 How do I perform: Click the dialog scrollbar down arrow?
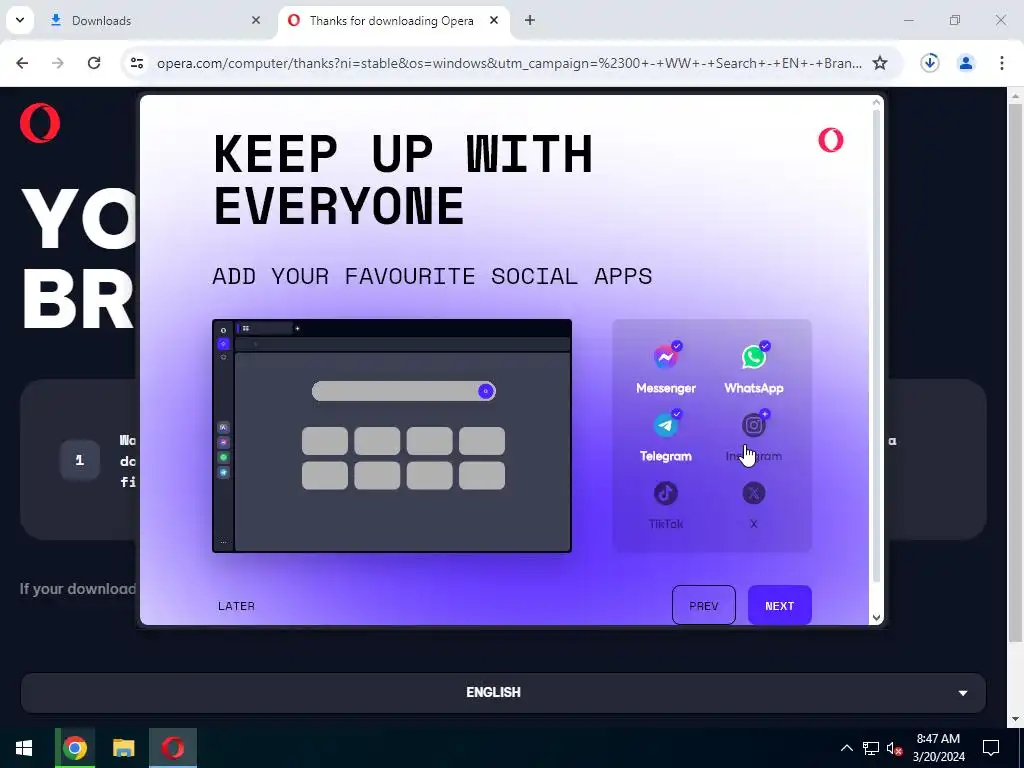(876, 617)
